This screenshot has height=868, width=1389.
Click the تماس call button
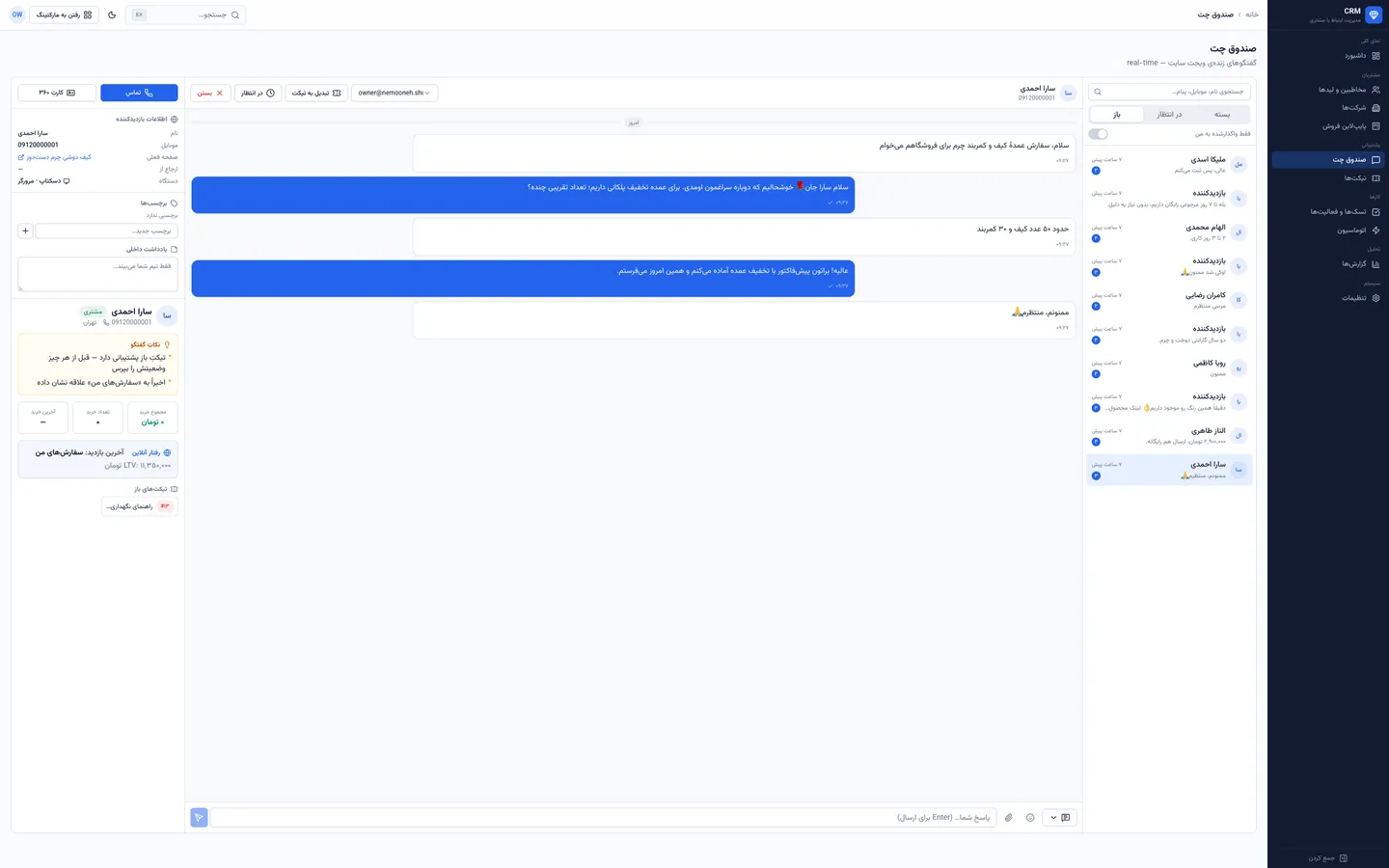(x=139, y=93)
